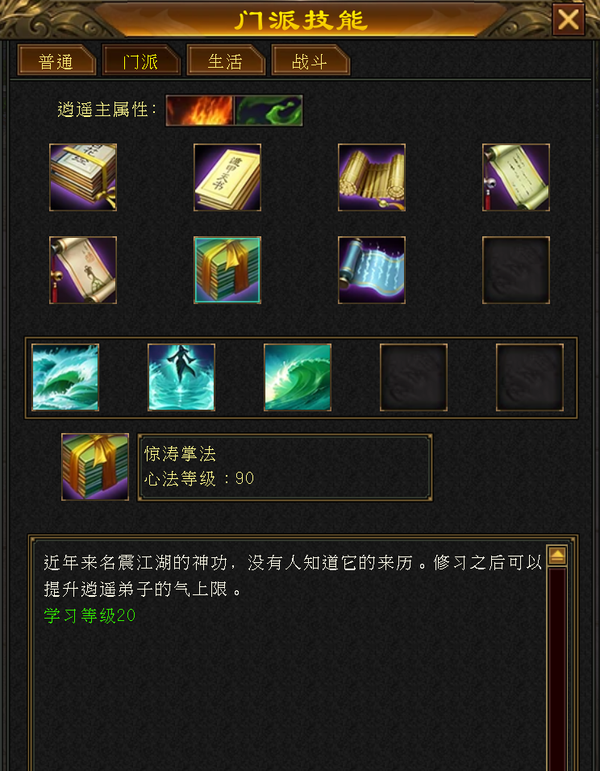Click the figure rising from water skill
Image resolution: width=600 pixels, height=771 pixels.
pyautogui.click(x=181, y=377)
